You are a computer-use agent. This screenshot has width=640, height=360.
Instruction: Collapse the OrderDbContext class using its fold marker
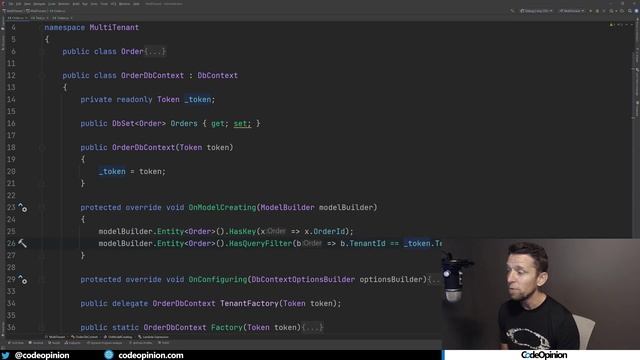click(42, 76)
